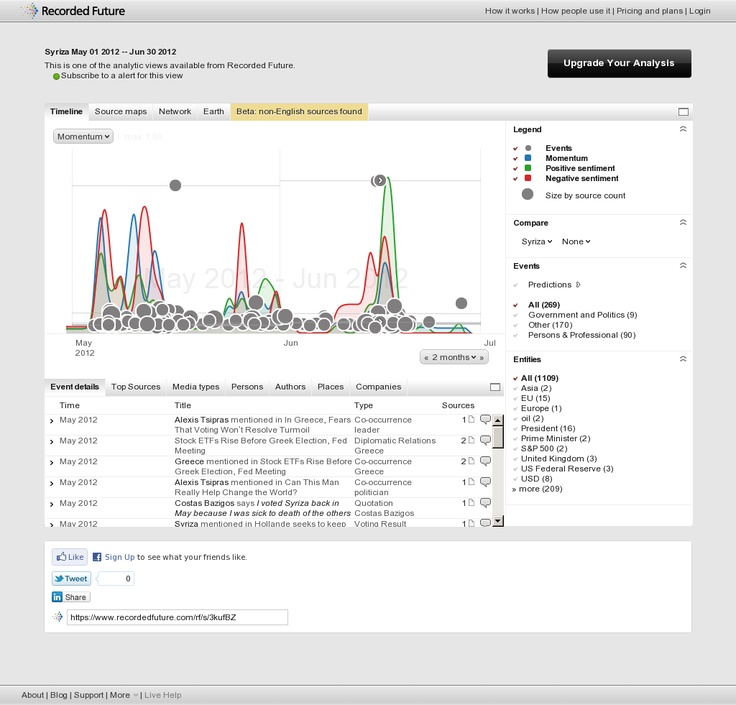Click green alert subscription dot icon

point(56,76)
